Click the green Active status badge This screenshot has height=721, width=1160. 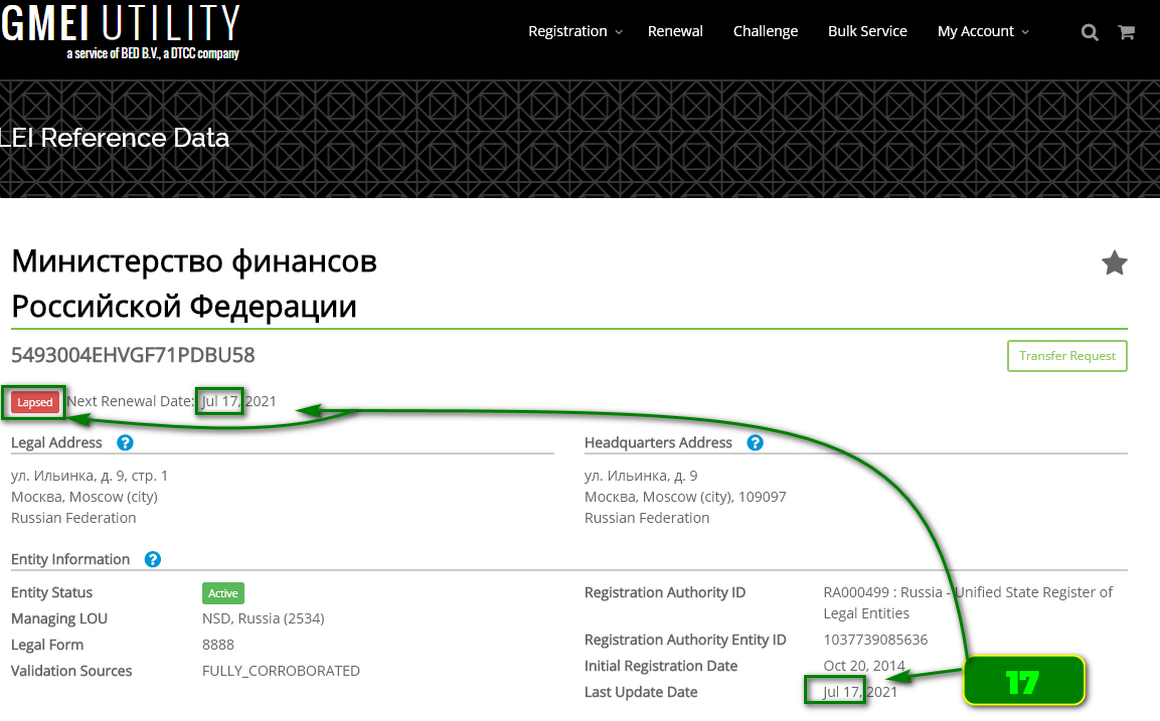coord(223,593)
